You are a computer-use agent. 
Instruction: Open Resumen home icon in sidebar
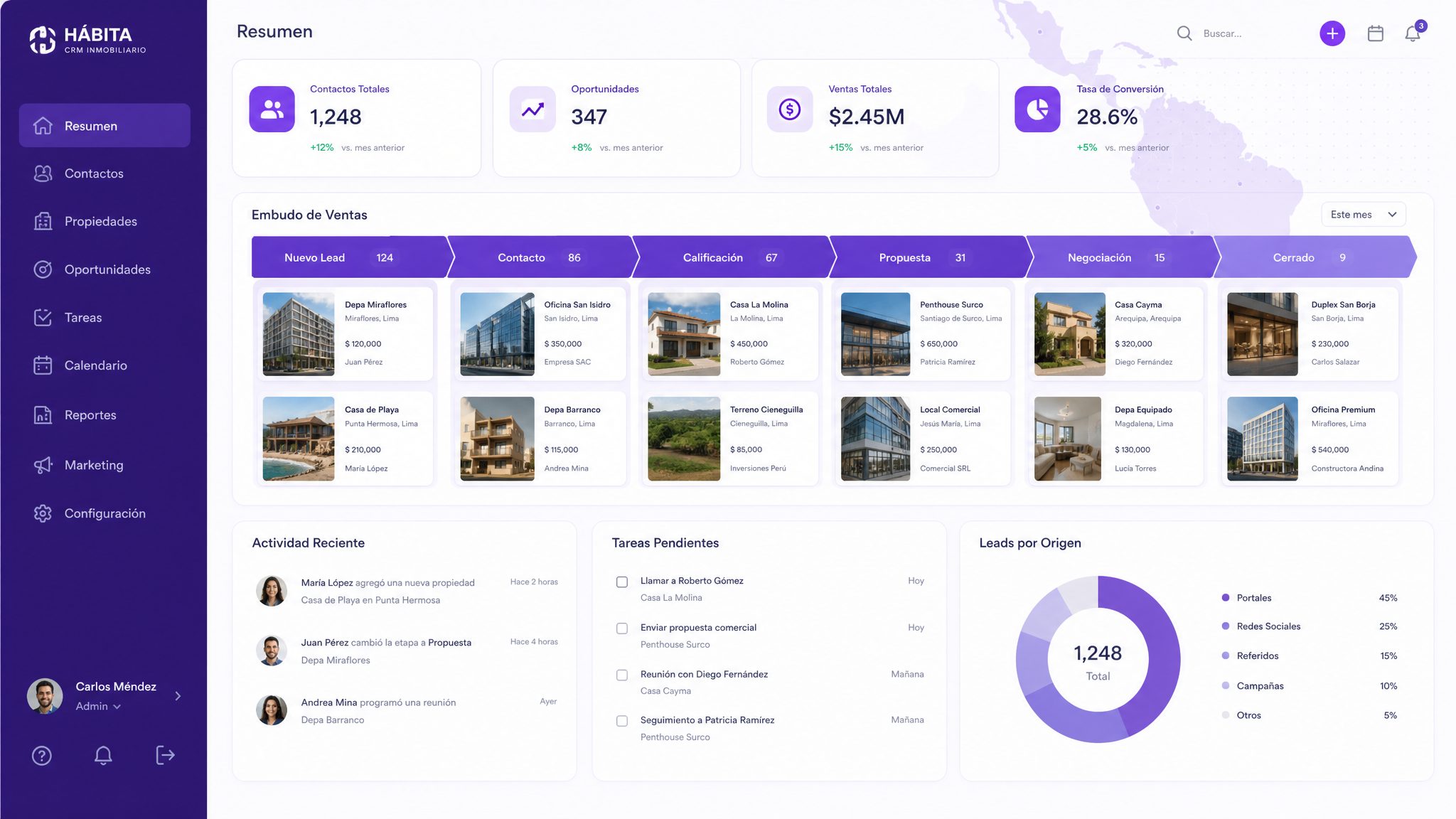(43, 126)
